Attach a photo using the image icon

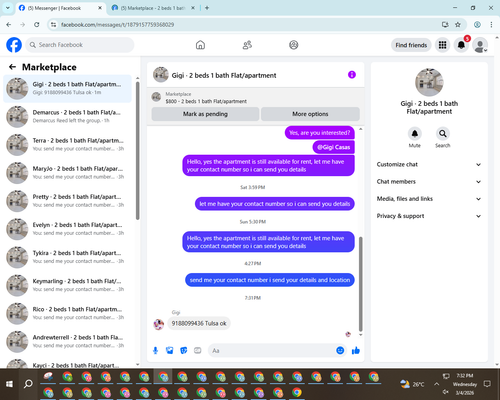tap(170, 350)
